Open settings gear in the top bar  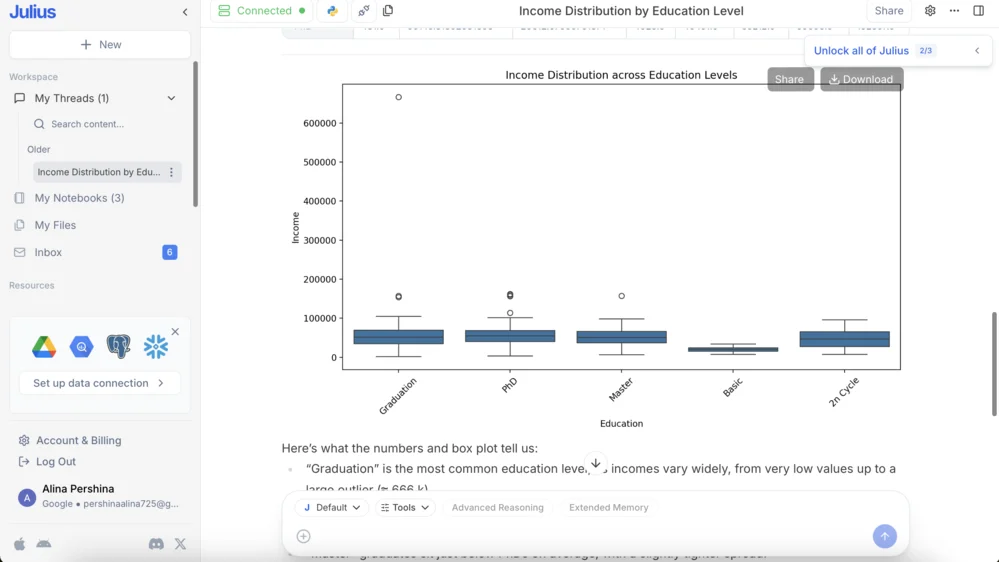click(x=930, y=11)
